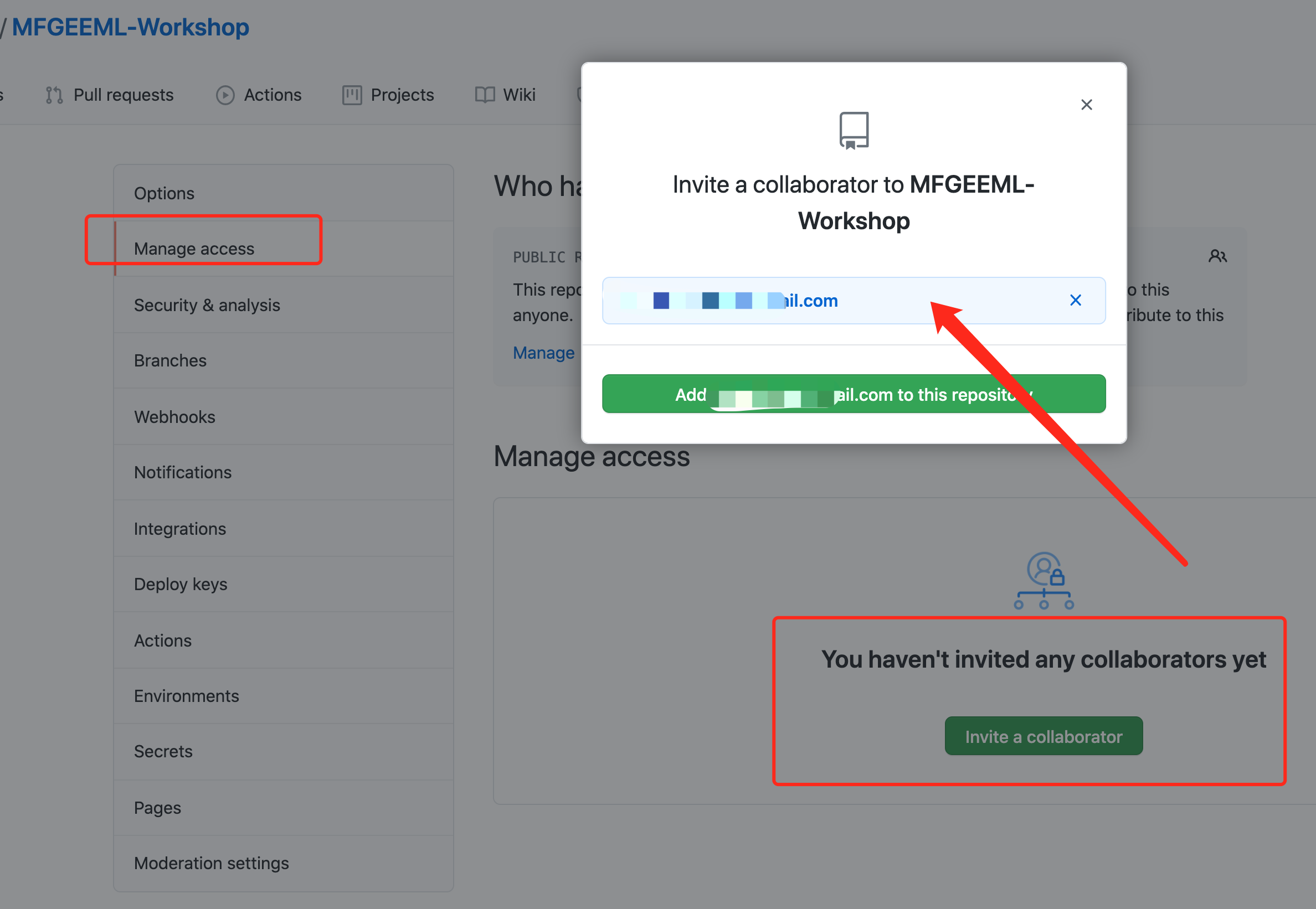Screen dimensions: 1316x909
Task: Open Integrations settings
Action: coord(284,528)
